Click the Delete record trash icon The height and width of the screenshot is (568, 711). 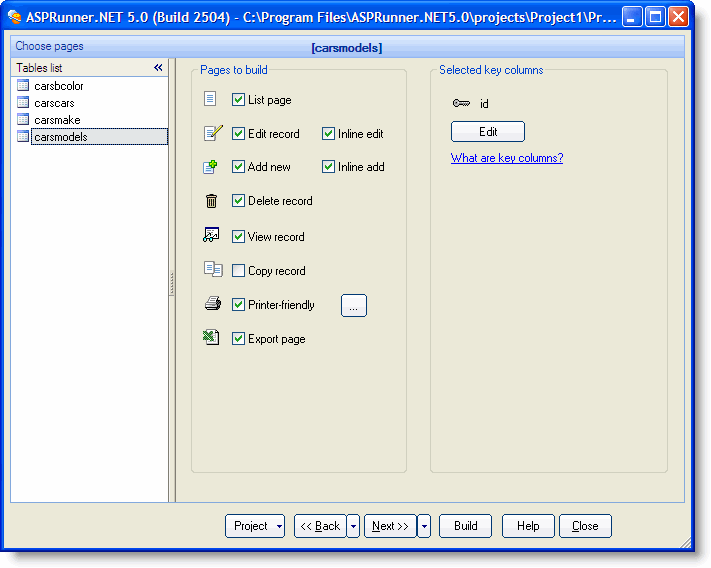[211, 200]
